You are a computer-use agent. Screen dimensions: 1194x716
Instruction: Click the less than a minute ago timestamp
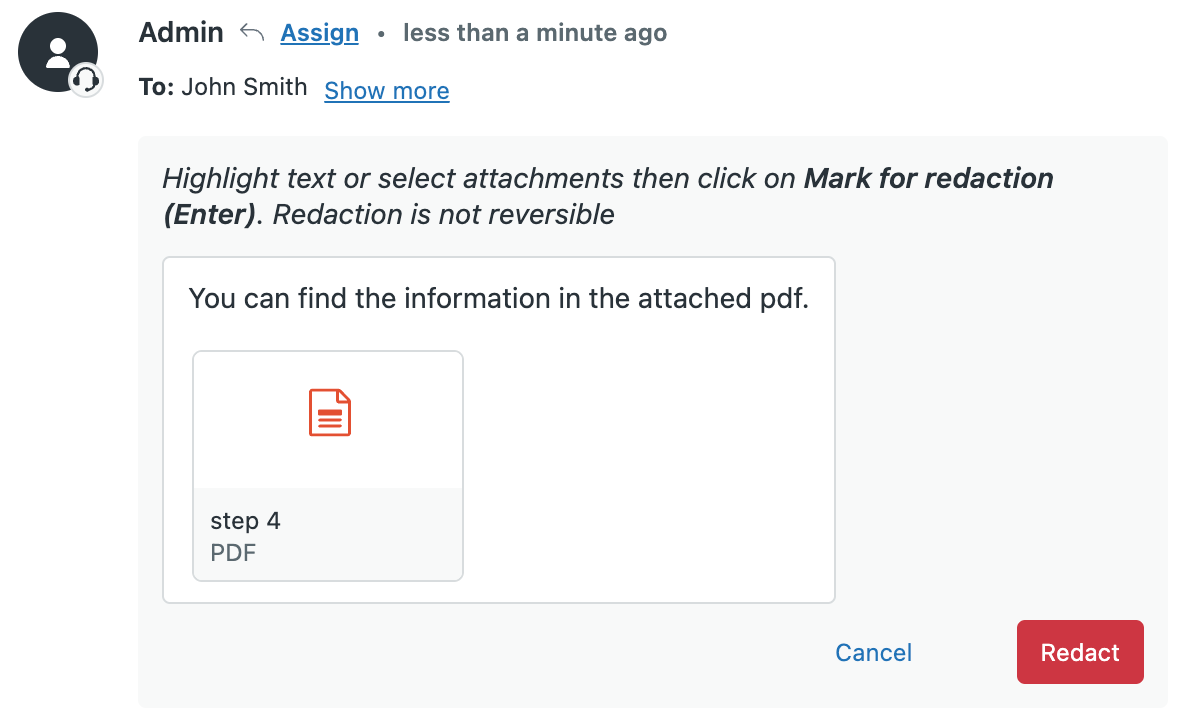click(535, 33)
